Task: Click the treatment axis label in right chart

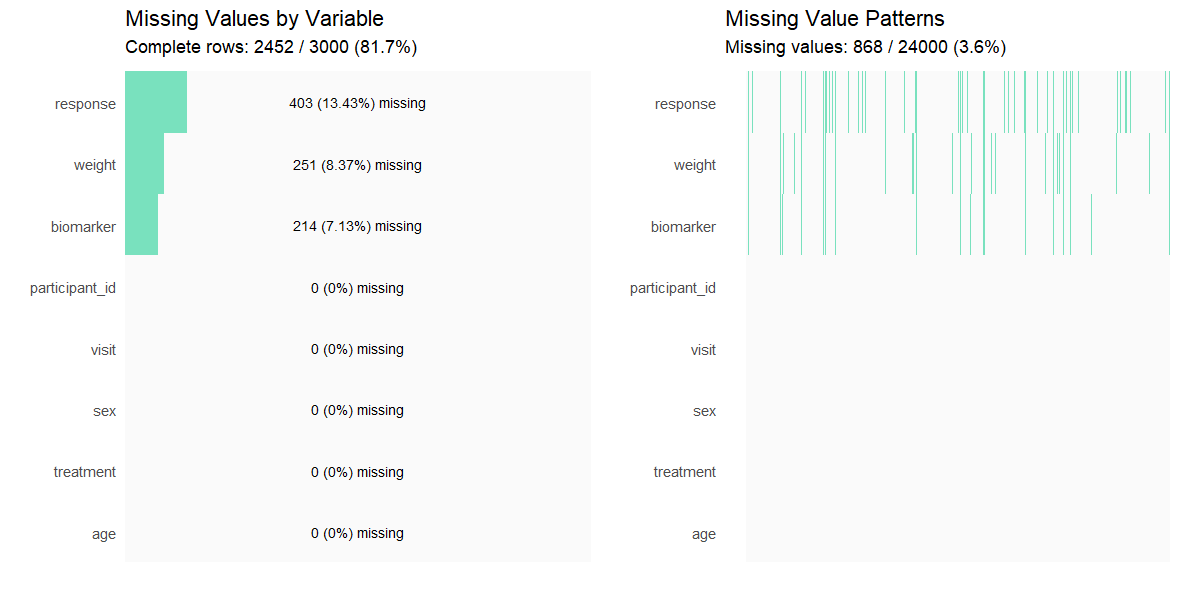Action: (684, 472)
